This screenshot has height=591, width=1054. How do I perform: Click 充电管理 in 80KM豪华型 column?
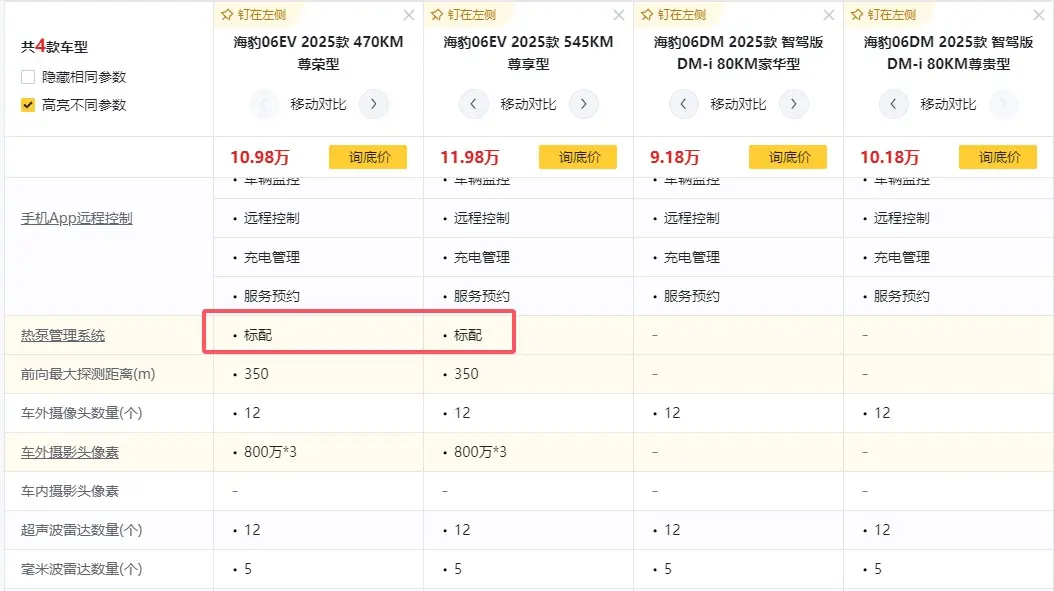pos(692,257)
